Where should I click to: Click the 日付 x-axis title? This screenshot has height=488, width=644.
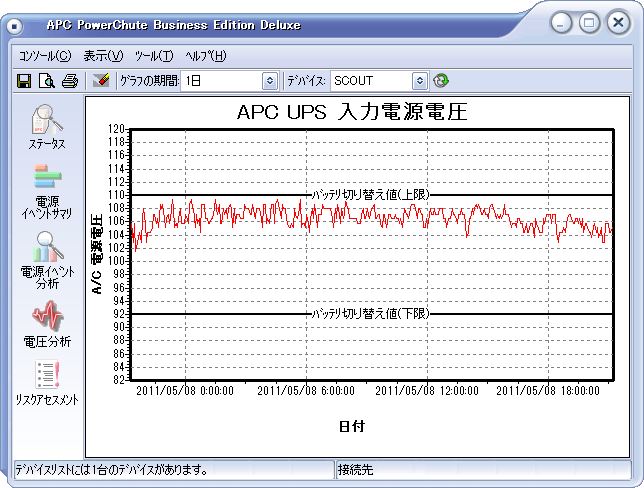(x=352, y=426)
